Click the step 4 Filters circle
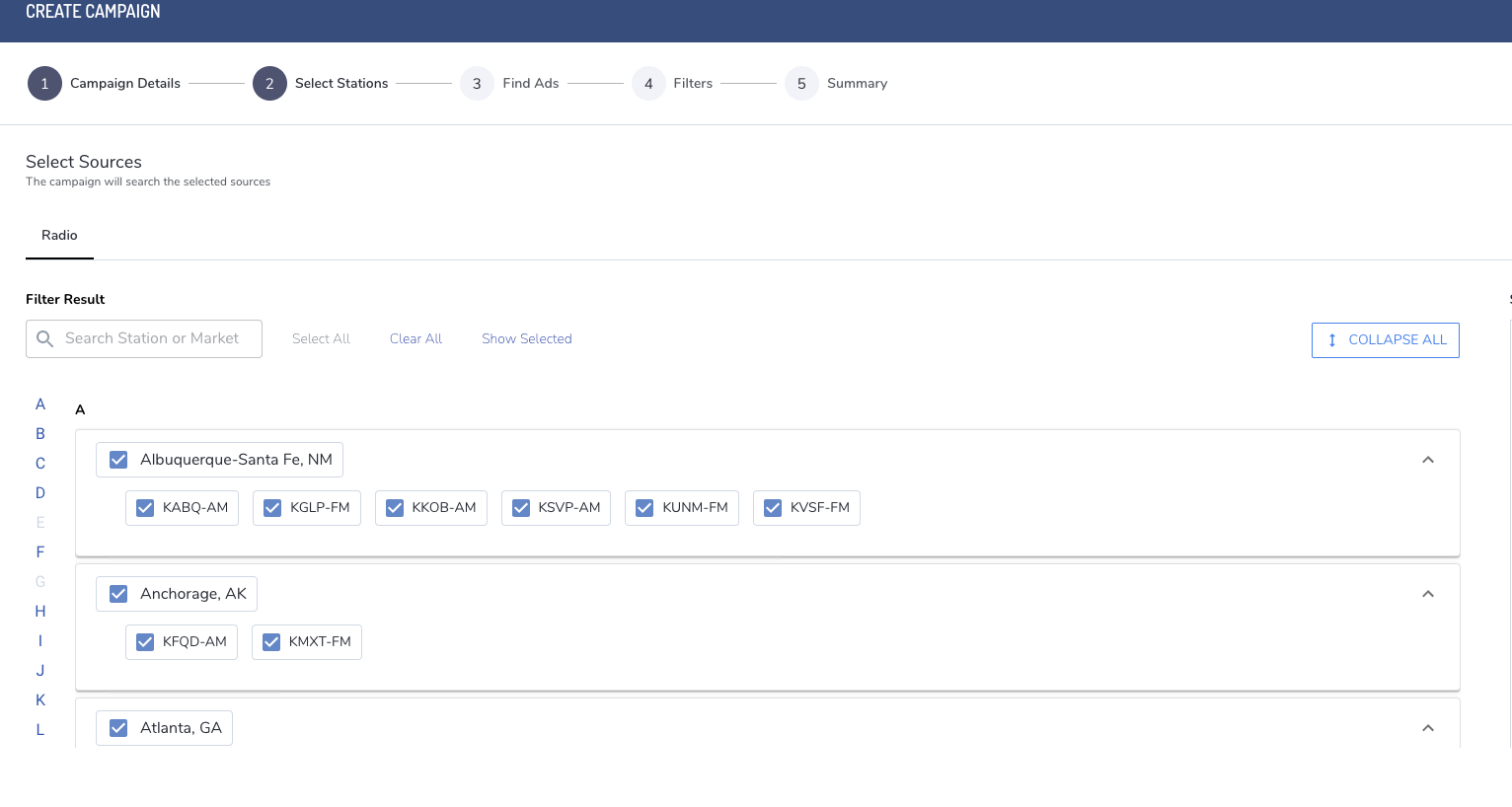The width and height of the screenshot is (1512, 807). pyautogui.click(x=648, y=83)
